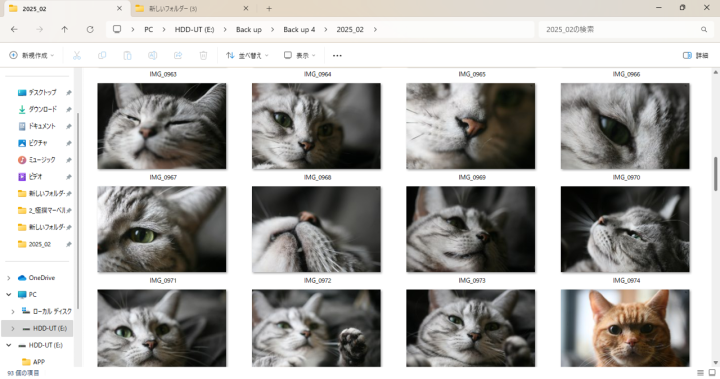Open ダウンロード in quick access
Image resolution: width=720 pixels, height=379 pixels.
[44, 109]
